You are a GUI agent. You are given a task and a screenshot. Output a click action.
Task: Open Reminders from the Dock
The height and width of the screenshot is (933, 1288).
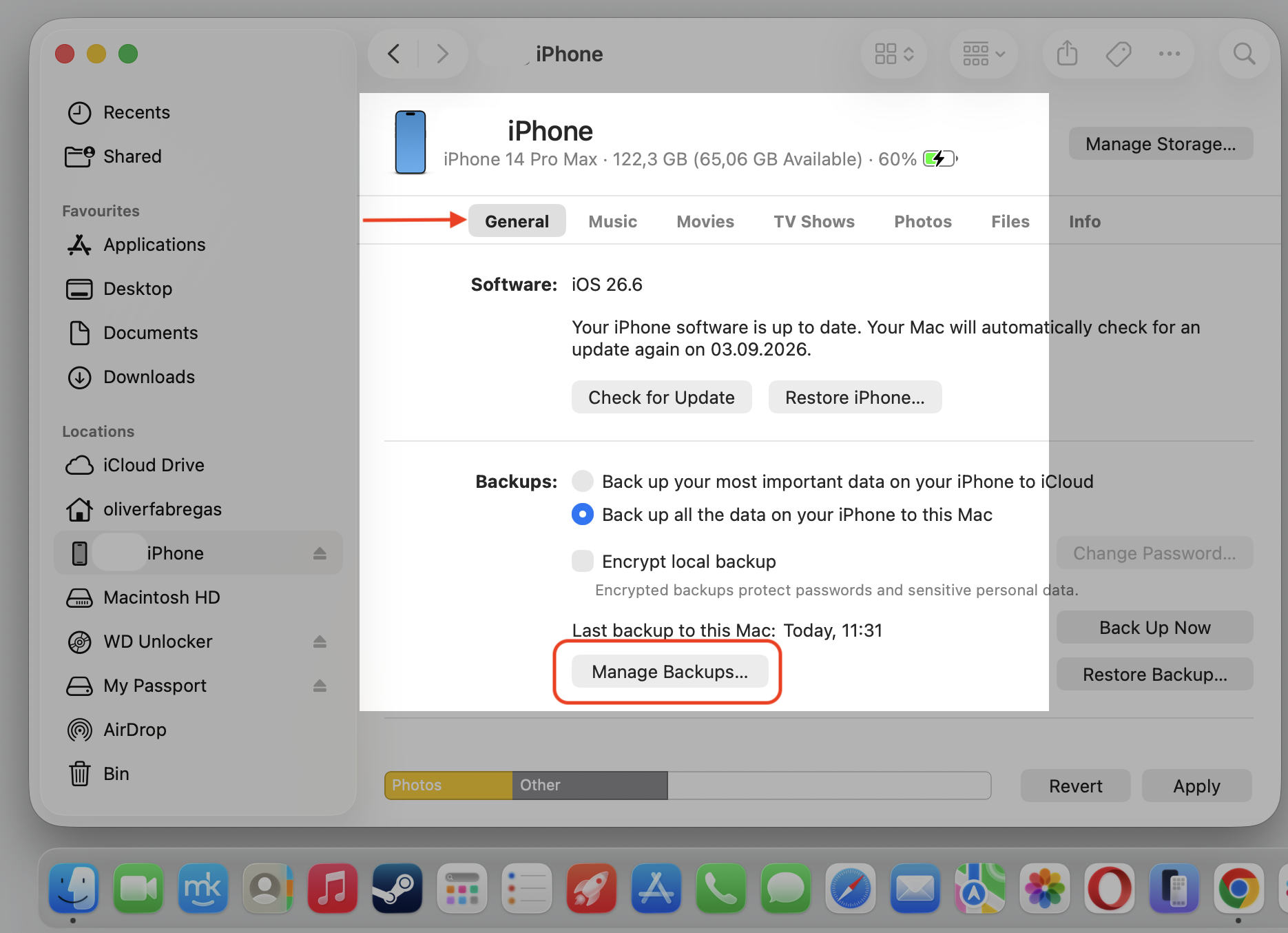coord(527,888)
